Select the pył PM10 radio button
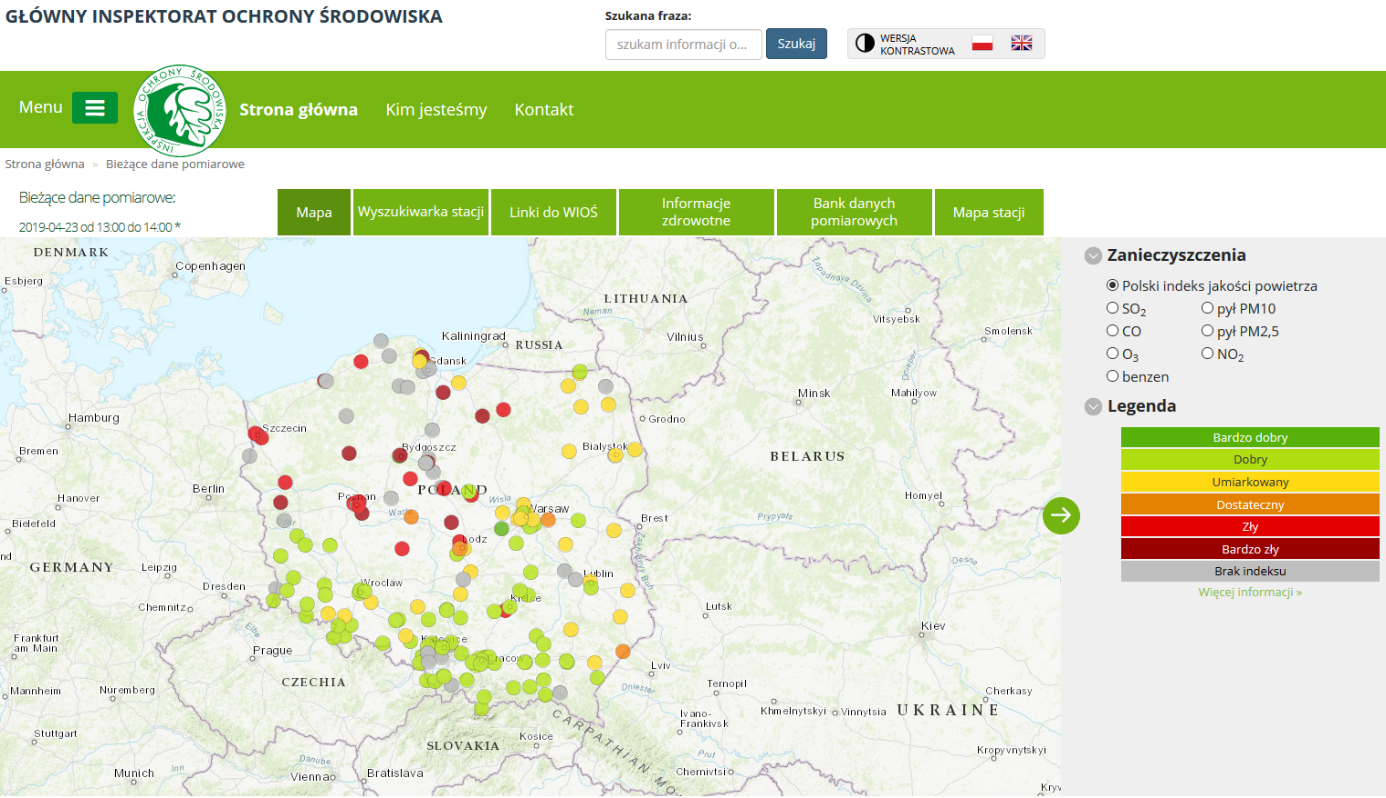Image resolution: width=1386 pixels, height=798 pixels. [x=1207, y=308]
